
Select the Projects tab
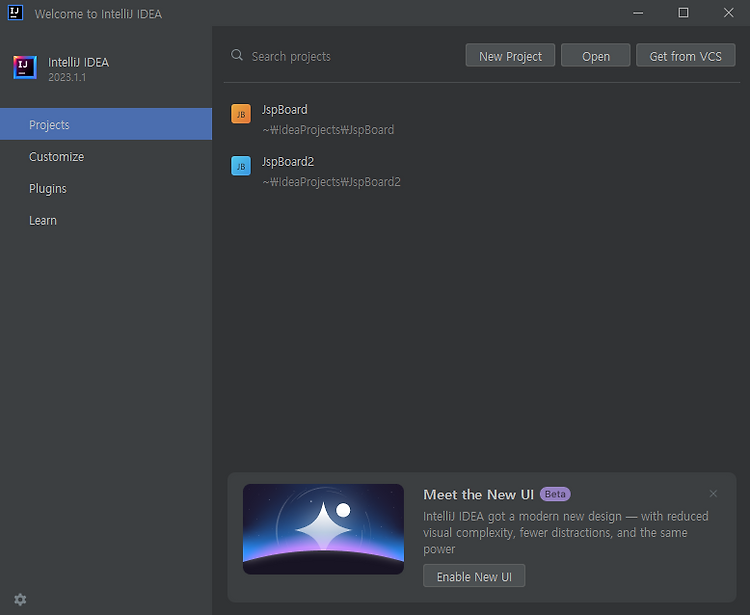tap(106, 124)
